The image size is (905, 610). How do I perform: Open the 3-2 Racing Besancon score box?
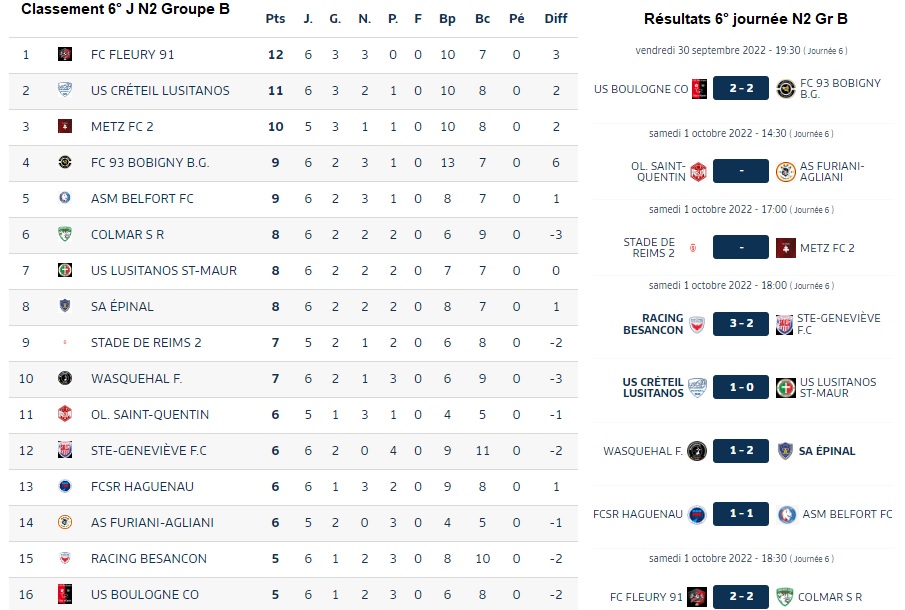pos(741,324)
